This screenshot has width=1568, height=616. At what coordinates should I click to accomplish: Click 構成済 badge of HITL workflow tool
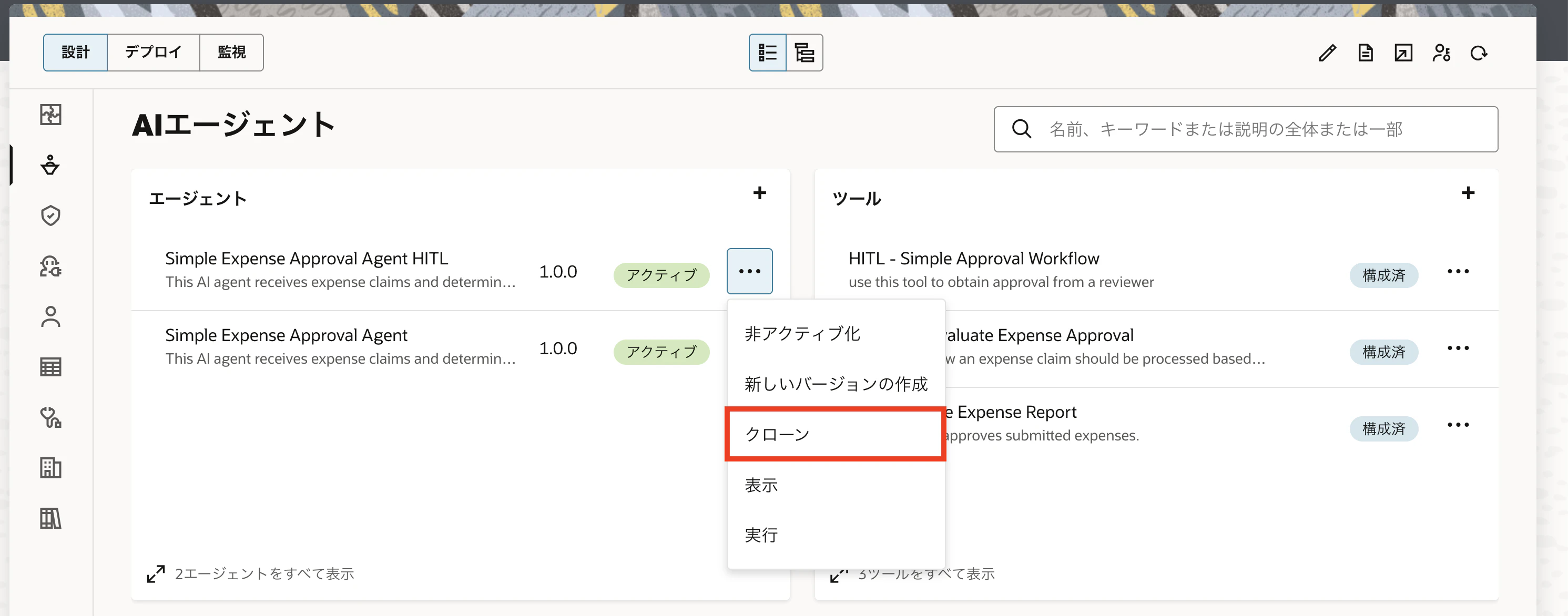(1383, 275)
